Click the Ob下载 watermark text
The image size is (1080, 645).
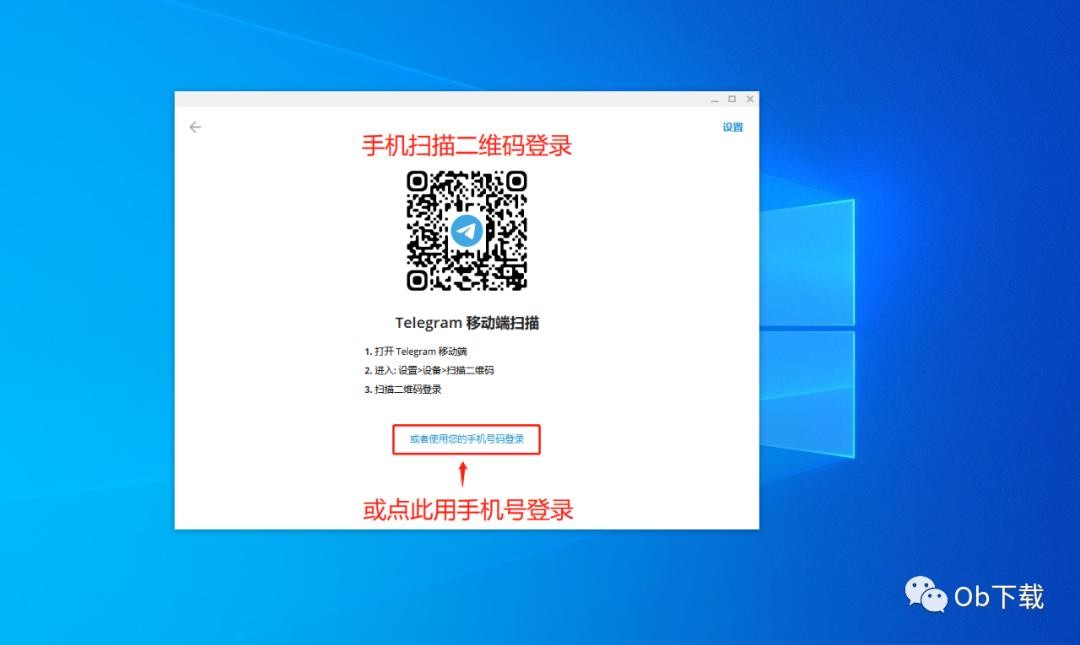coord(998,597)
